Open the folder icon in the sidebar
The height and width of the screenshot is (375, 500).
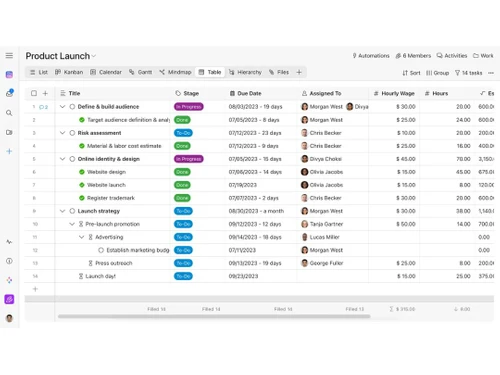9,132
